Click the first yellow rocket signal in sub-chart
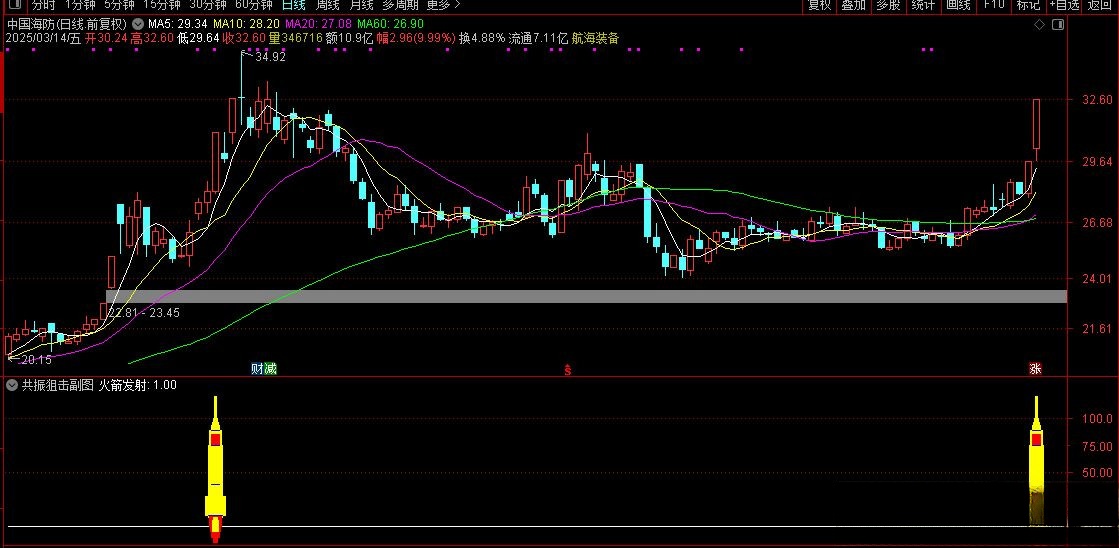This screenshot has height=548, width=1119. [215, 468]
